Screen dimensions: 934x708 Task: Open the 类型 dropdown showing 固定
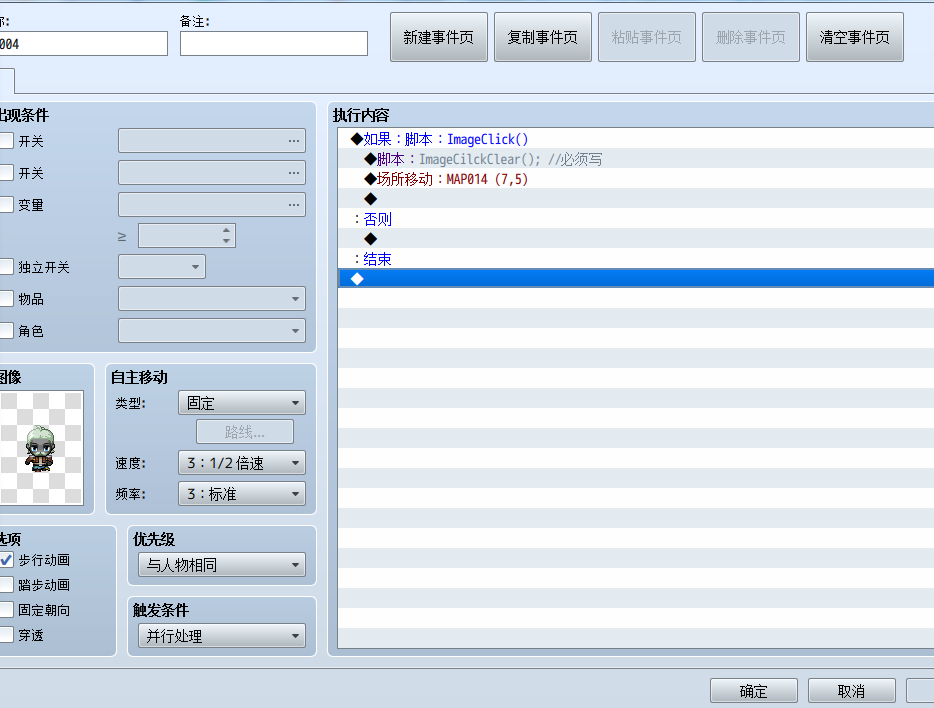pyautogui.click(x=242, y=403)
